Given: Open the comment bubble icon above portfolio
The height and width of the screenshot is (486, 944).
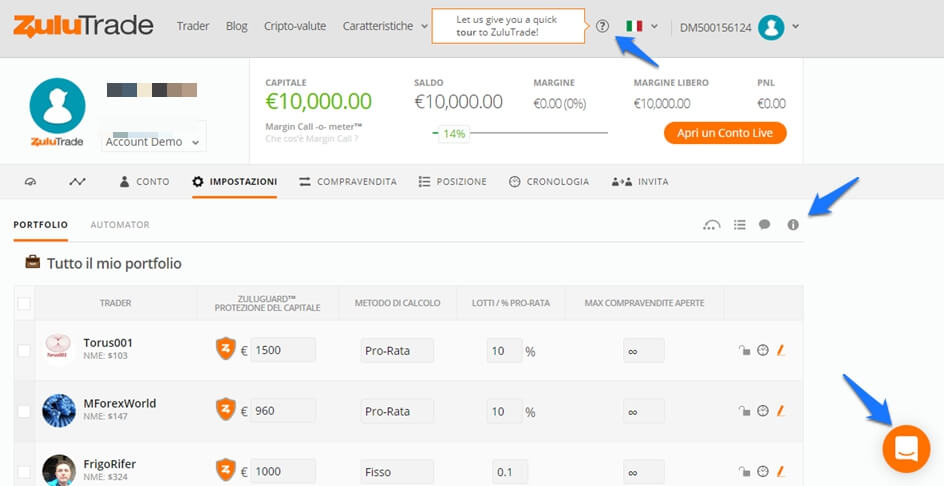Looking at the screenshot, I should coord(765,225).
